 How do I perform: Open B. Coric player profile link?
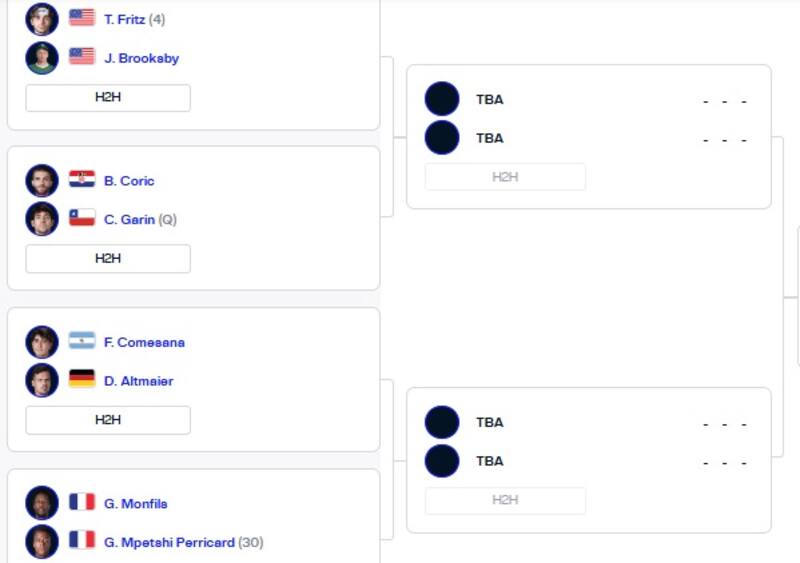(x=129, y=181)
